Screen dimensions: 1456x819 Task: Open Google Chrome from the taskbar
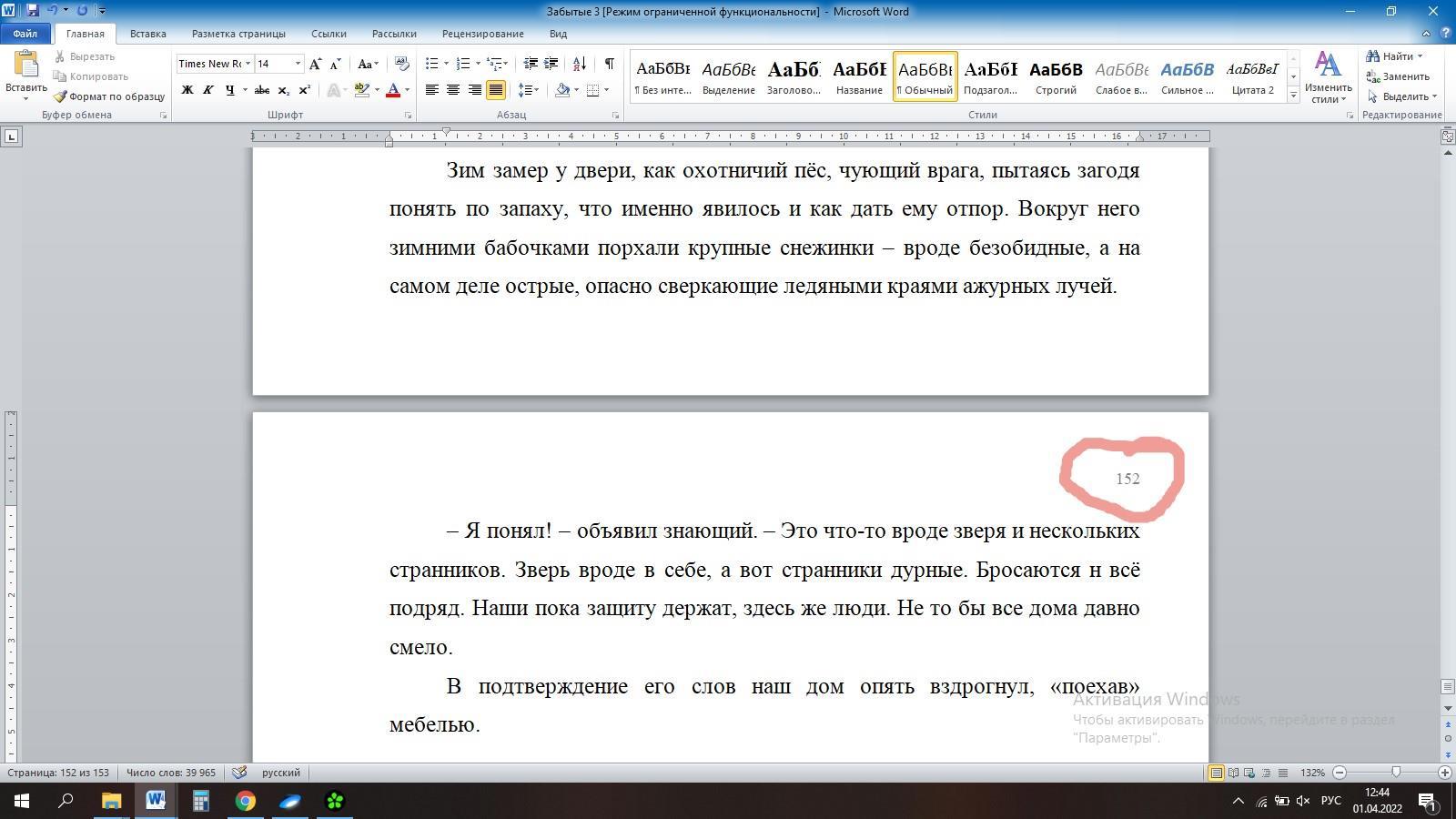[x=246, y=801]
